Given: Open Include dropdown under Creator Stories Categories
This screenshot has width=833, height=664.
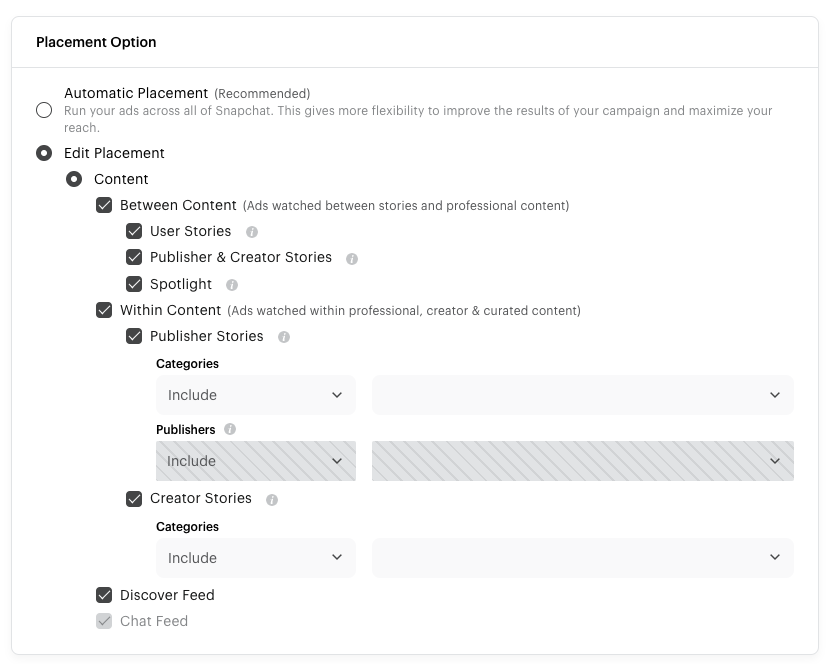Looking at the screenshot, I should click(255, 558).
